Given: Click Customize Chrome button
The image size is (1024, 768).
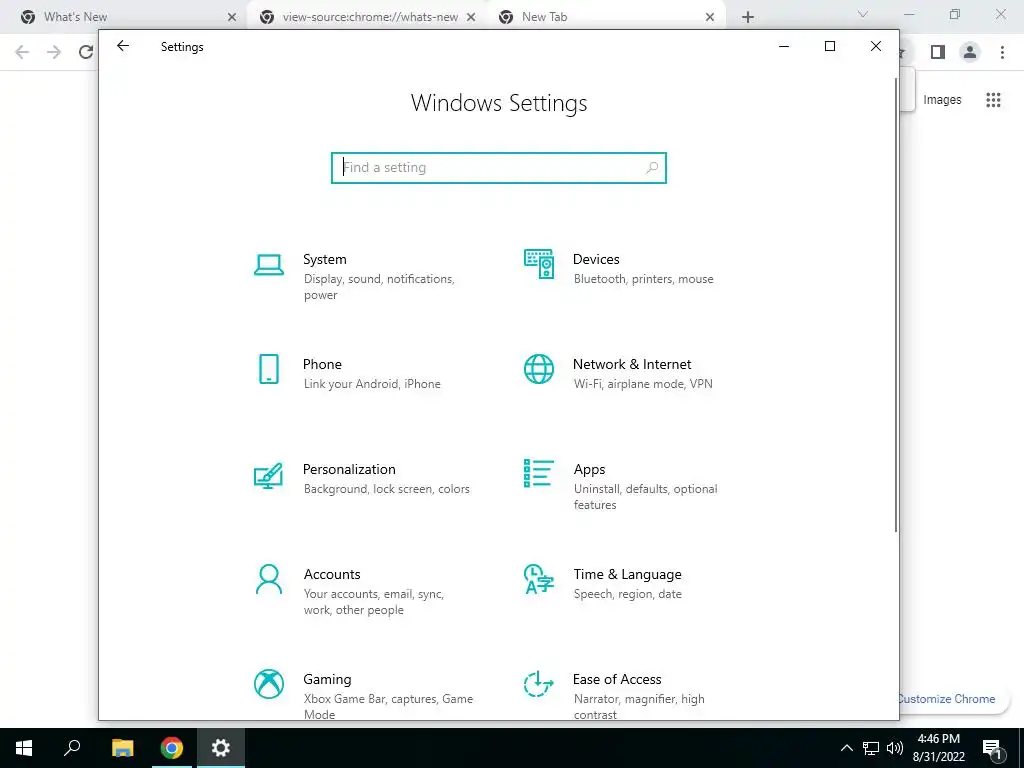Looking at the screenshot, I should coord(947,699).
